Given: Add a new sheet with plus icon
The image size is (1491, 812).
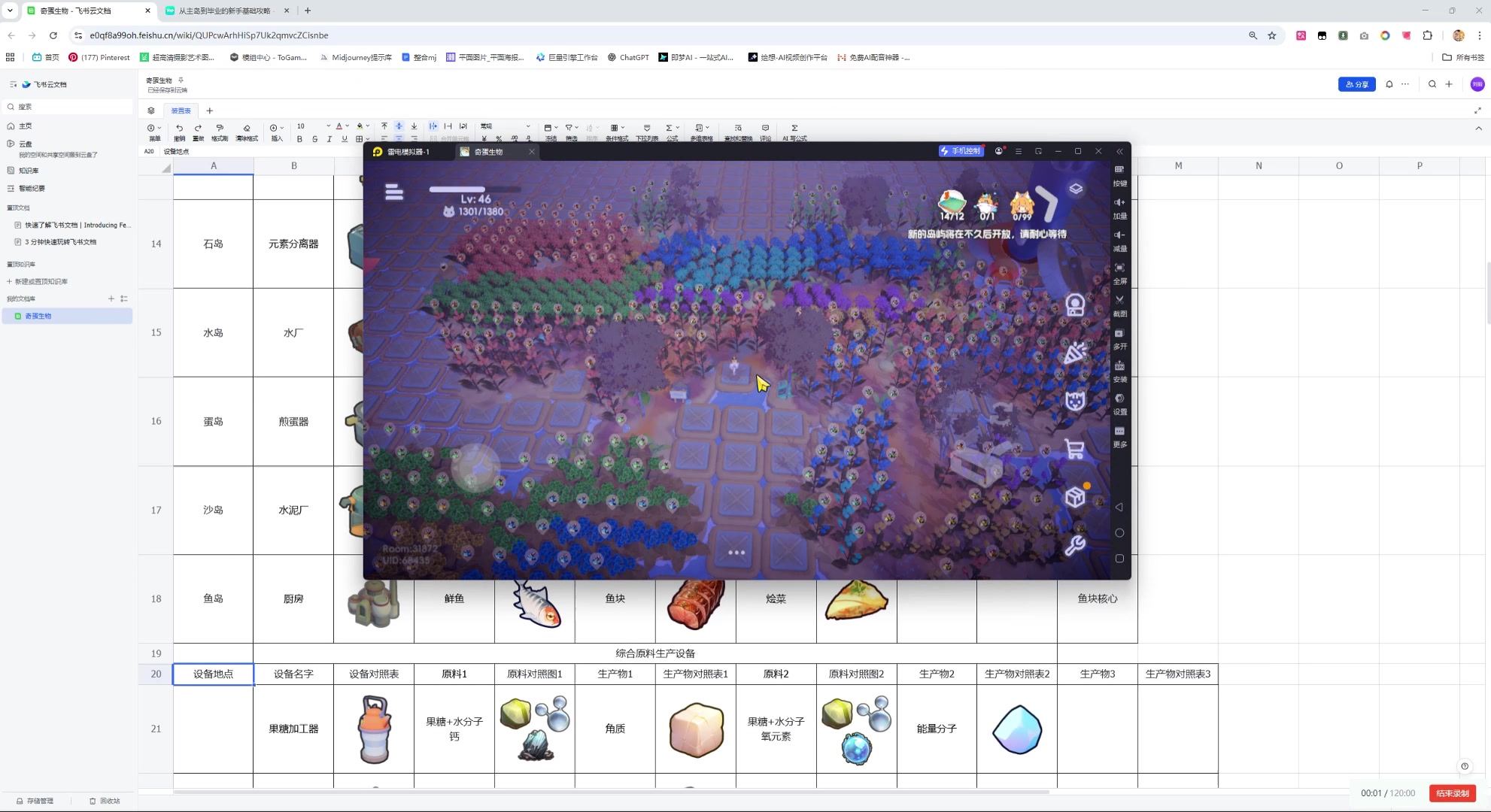Looking at the screenshot, I should [210, 111].
